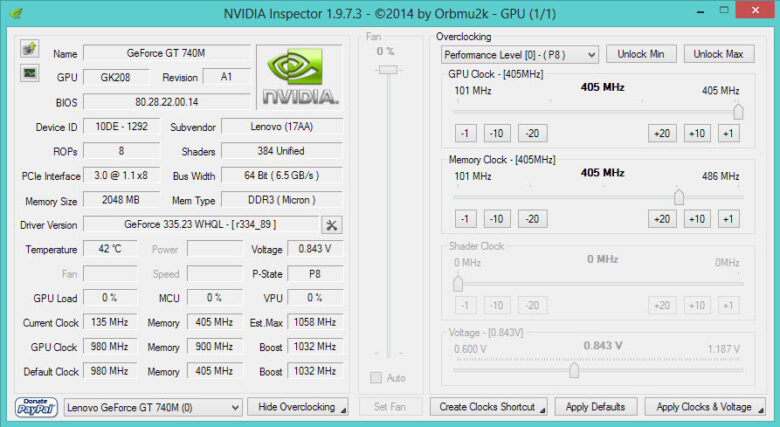Increase Memory Clock by 10 MHz

697,219
